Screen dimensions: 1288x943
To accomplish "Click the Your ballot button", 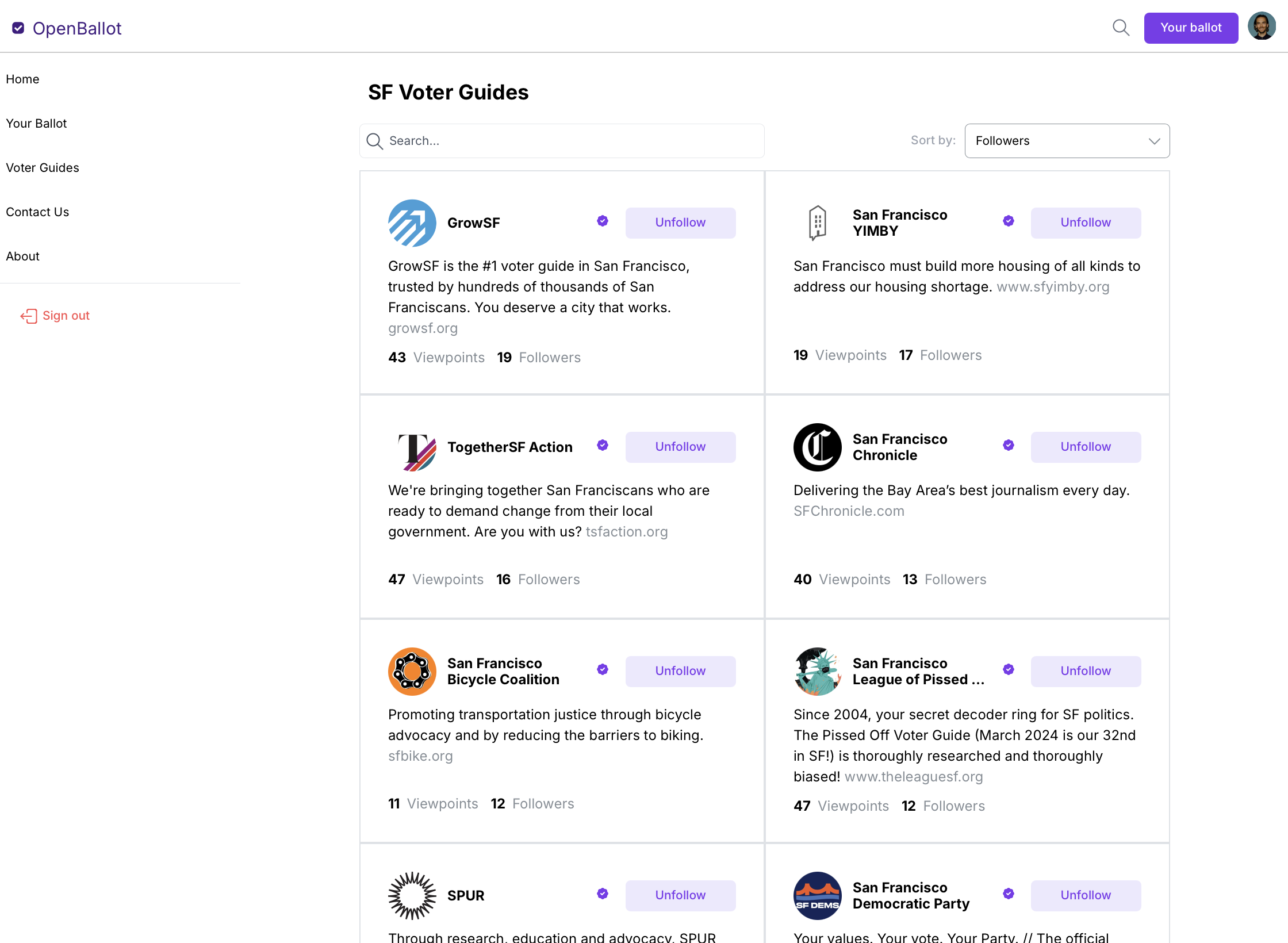I will pos(1191,28).
